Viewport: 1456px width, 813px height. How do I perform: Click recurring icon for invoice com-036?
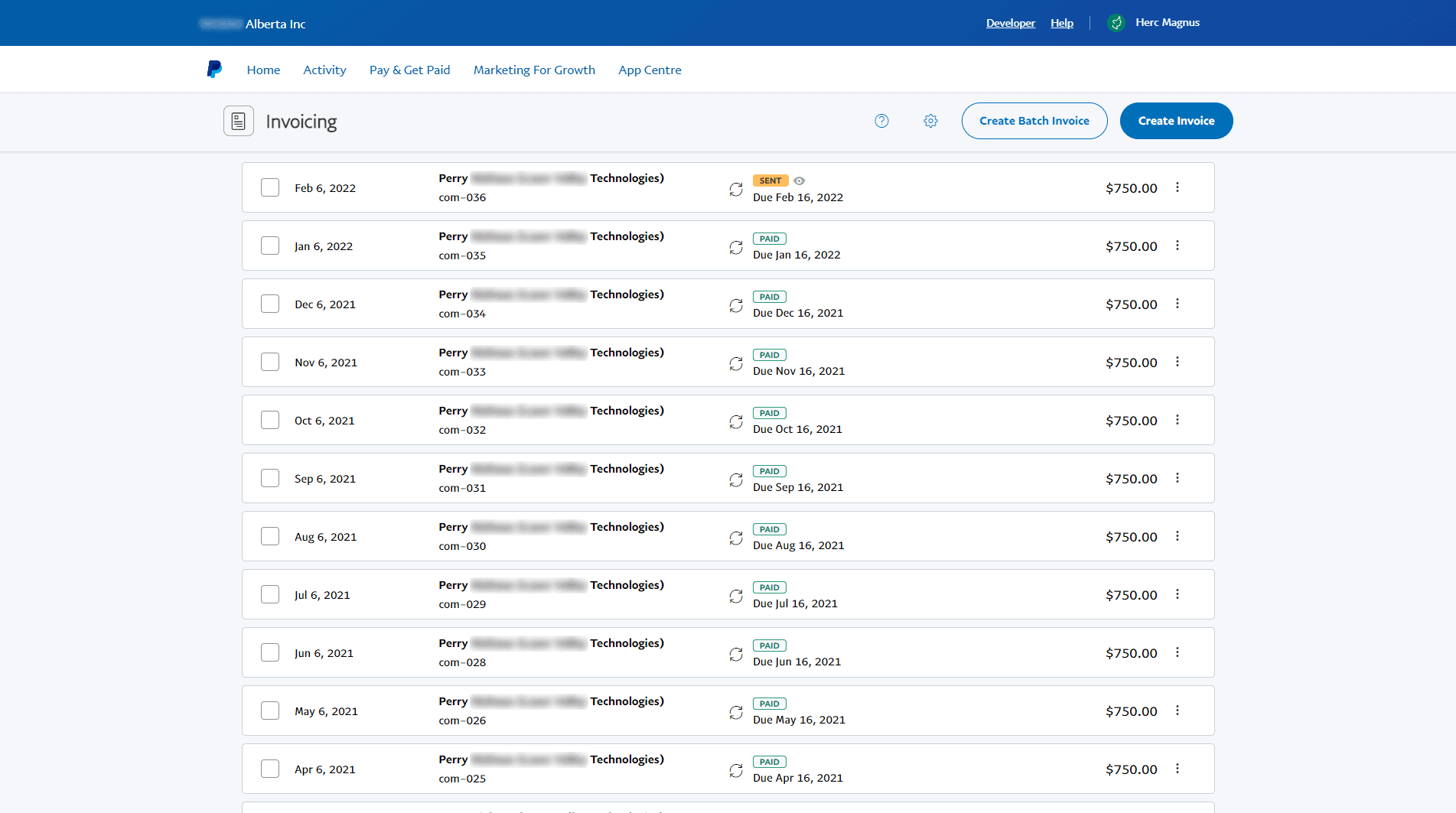(x=736, y=189)
